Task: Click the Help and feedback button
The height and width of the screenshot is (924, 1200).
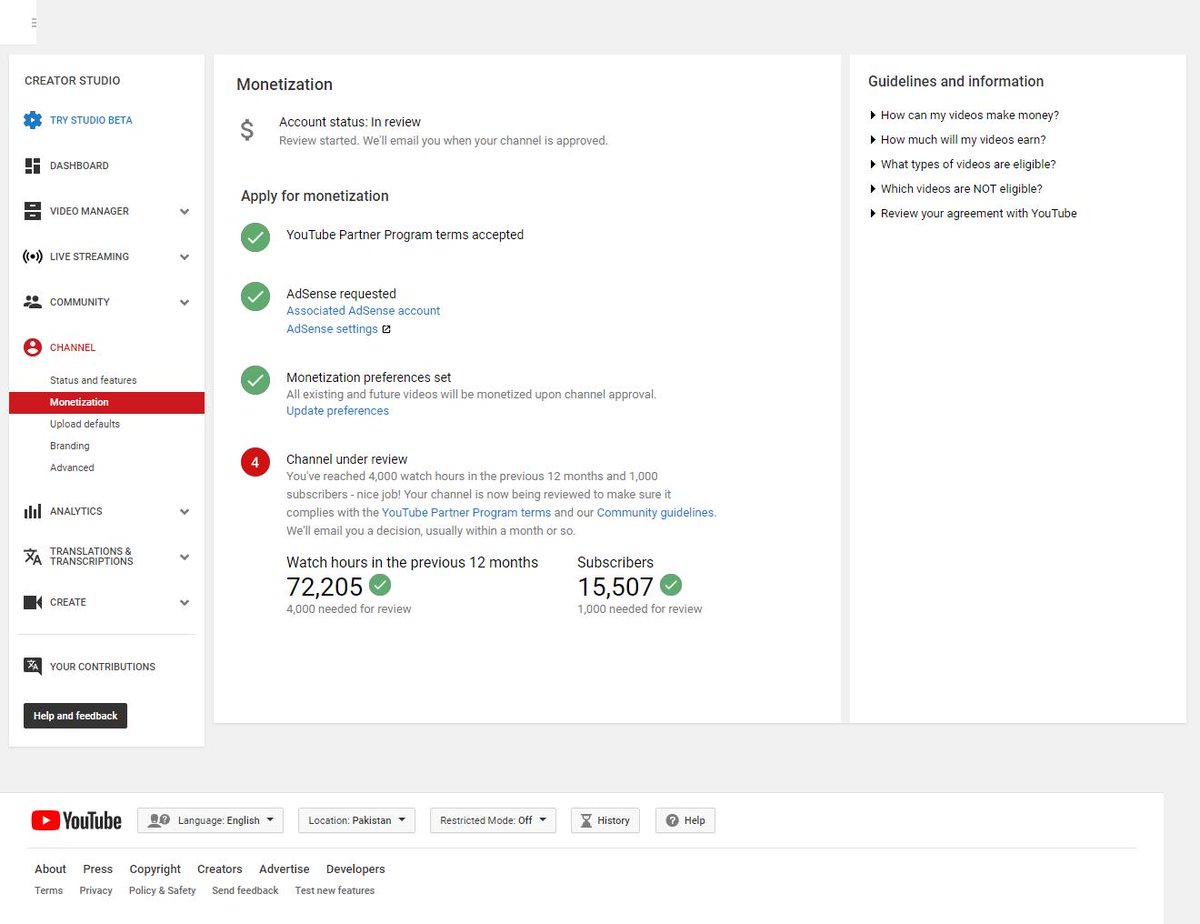Action: click(76, 716)
